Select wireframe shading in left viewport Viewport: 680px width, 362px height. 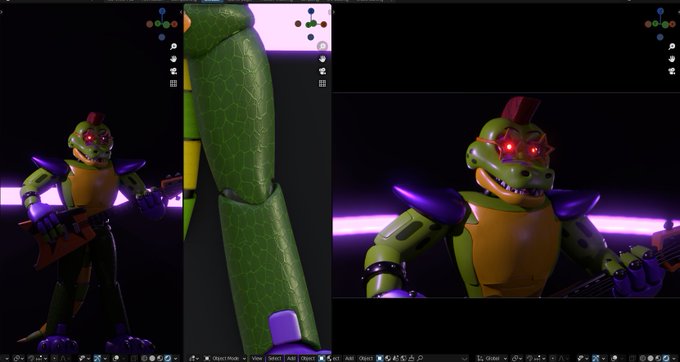coord(143,358)
